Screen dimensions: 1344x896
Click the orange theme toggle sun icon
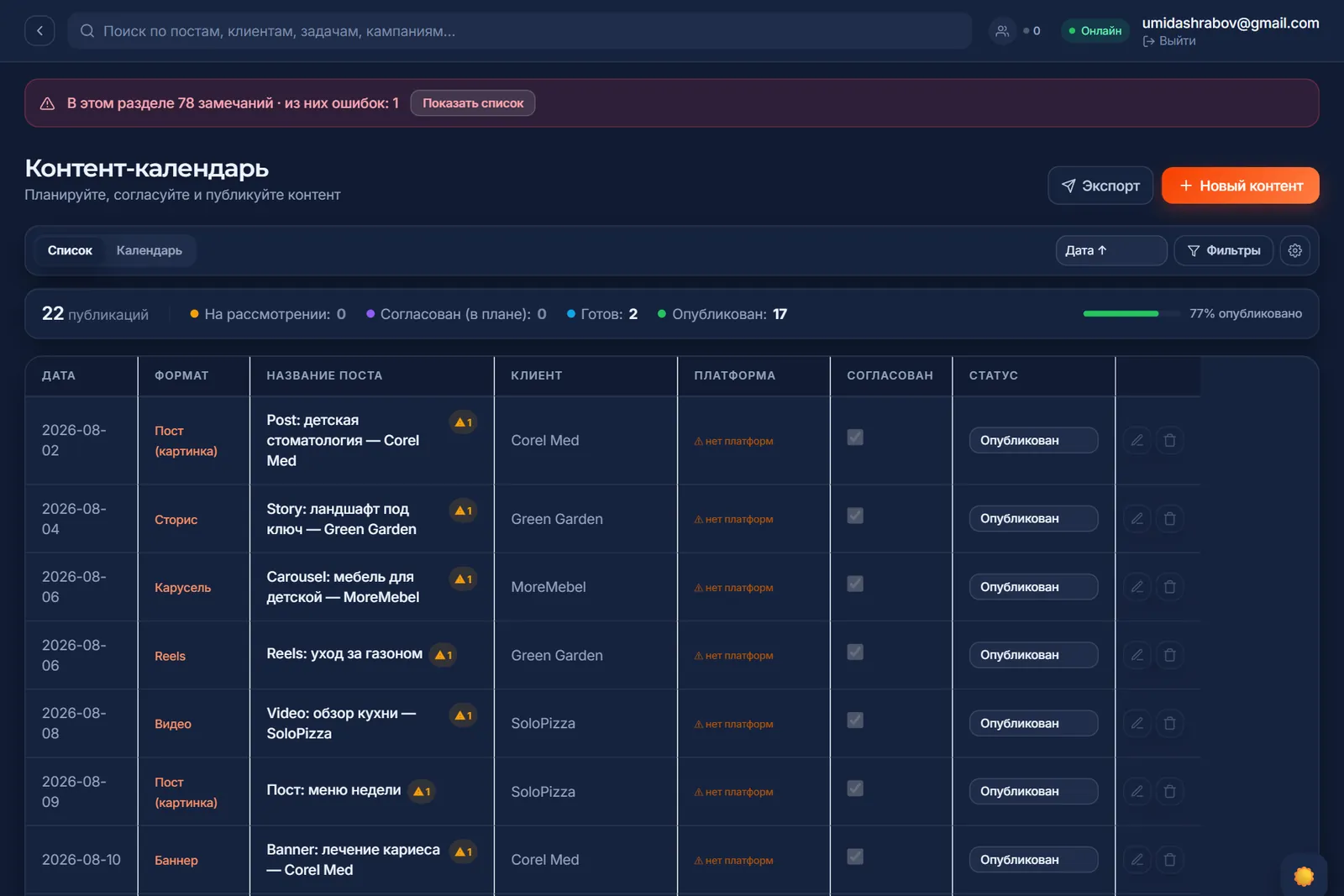[x=1304, y=876]
